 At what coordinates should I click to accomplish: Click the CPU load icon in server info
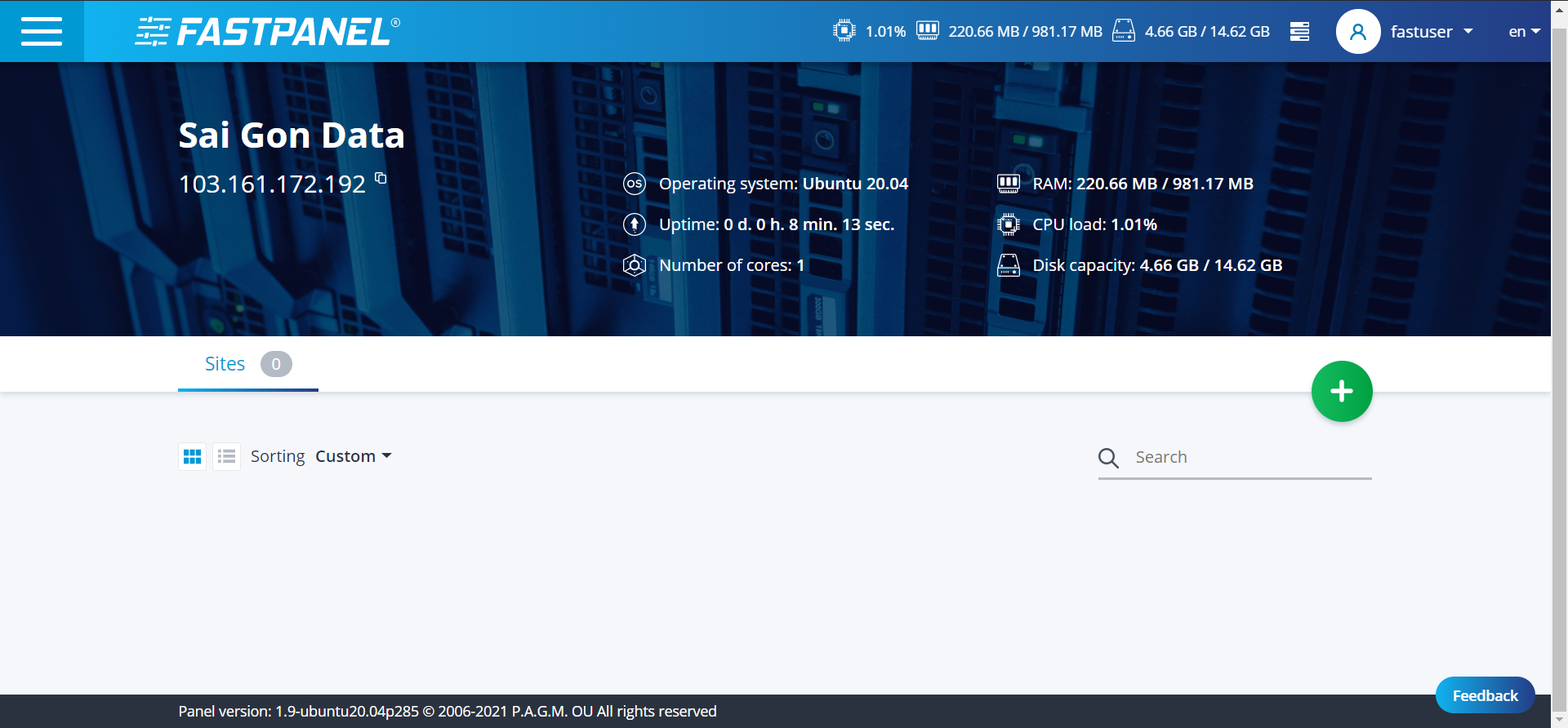[x=1009, y=224]
